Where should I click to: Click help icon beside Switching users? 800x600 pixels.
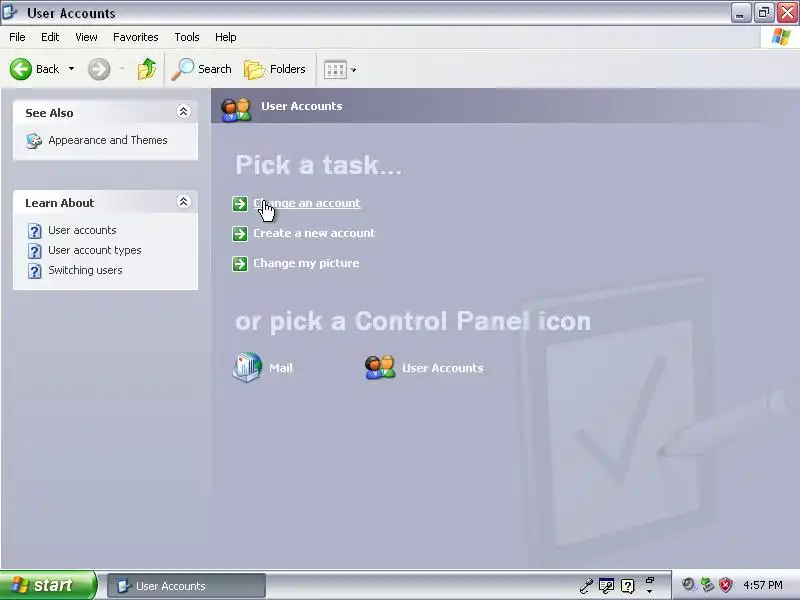[34, 271]
